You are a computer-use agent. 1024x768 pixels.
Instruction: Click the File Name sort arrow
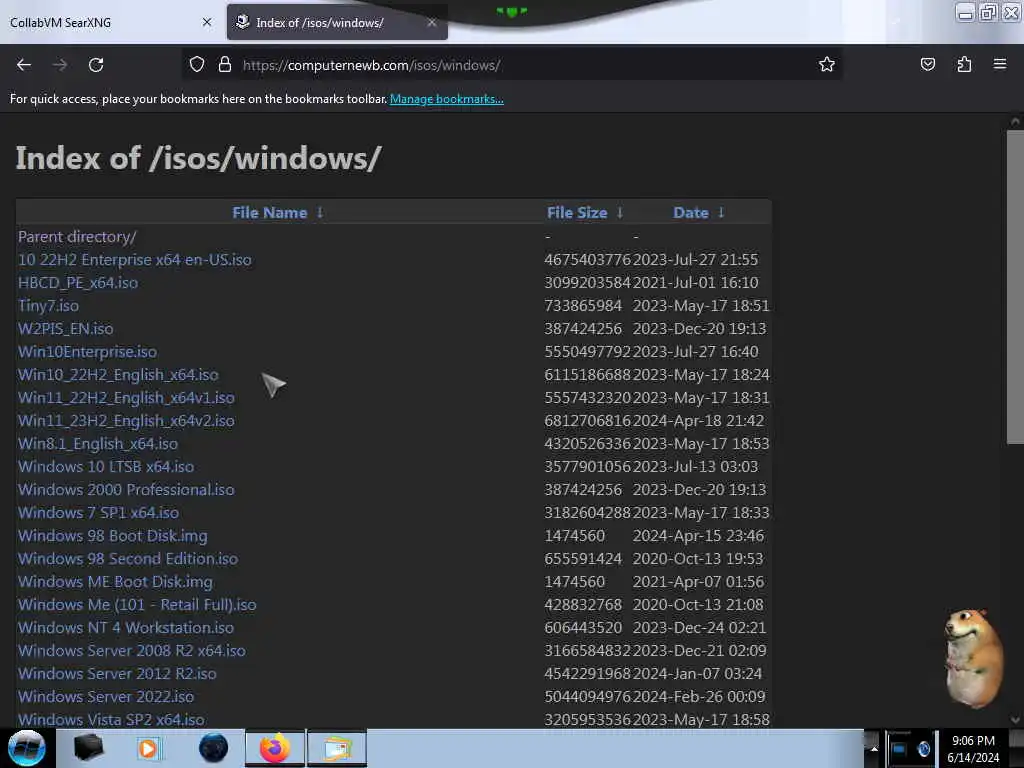click(320, 212)
